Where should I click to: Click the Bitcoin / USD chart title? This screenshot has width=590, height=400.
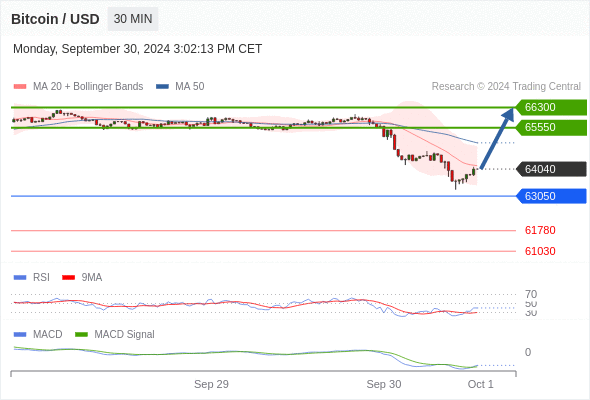[55, 19]
